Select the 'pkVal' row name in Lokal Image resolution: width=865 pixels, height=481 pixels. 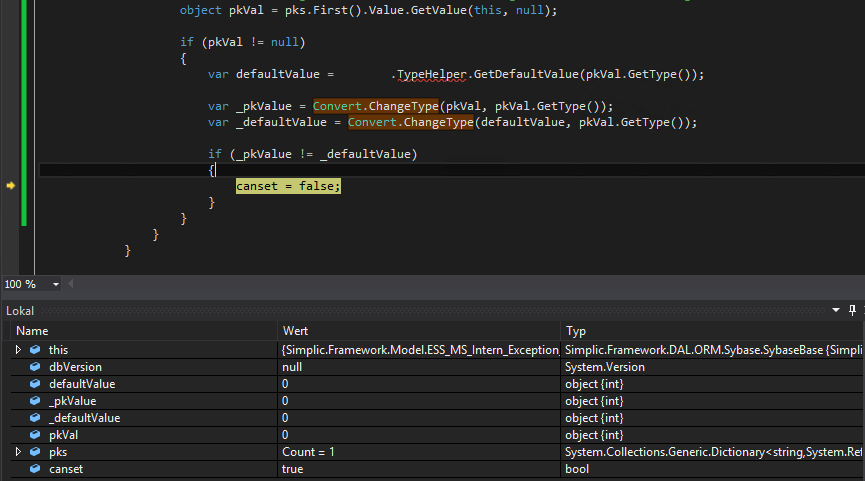point(63,435)
